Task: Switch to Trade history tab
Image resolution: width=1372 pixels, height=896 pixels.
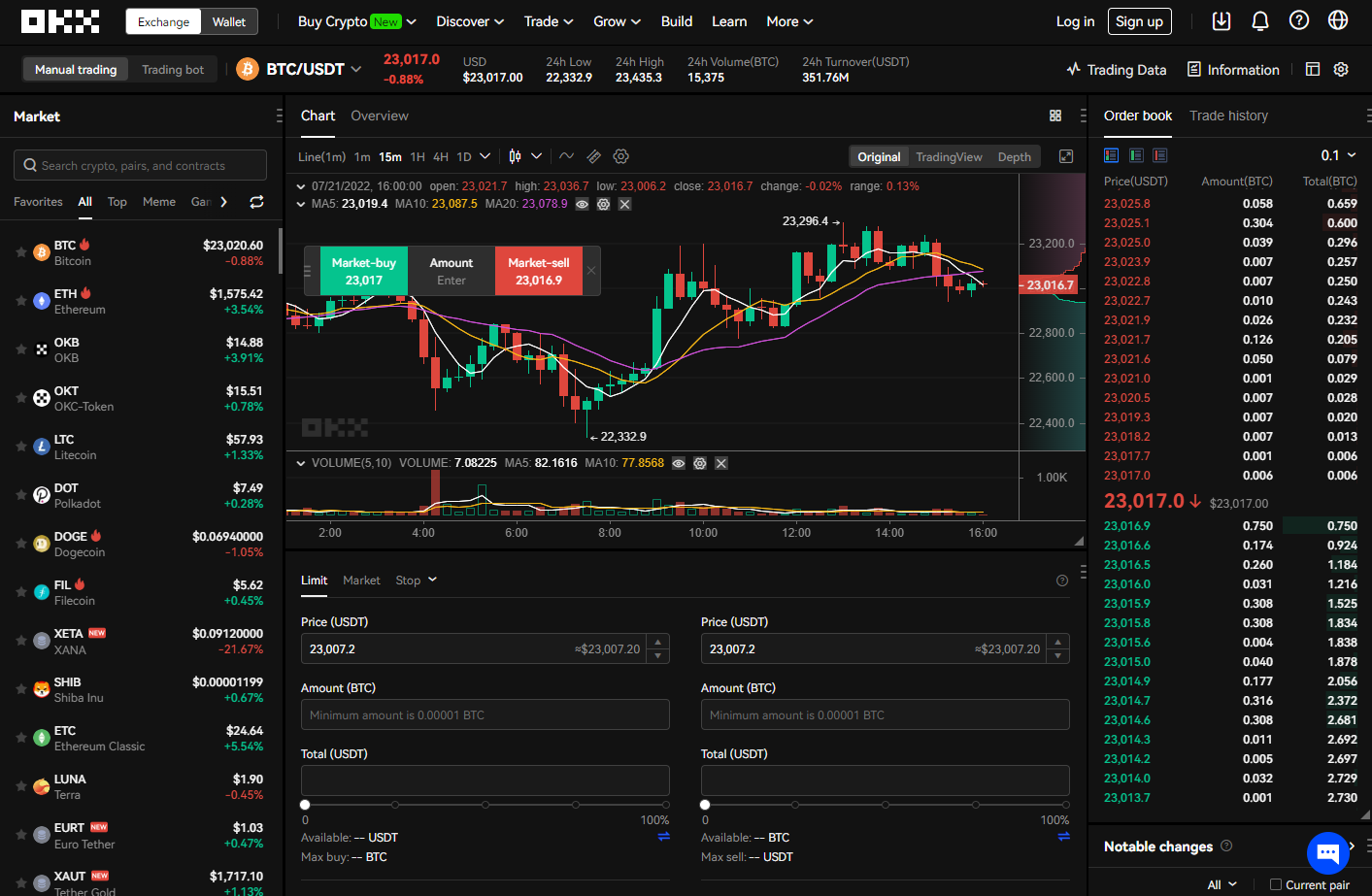Action: tap(1228, 116)
